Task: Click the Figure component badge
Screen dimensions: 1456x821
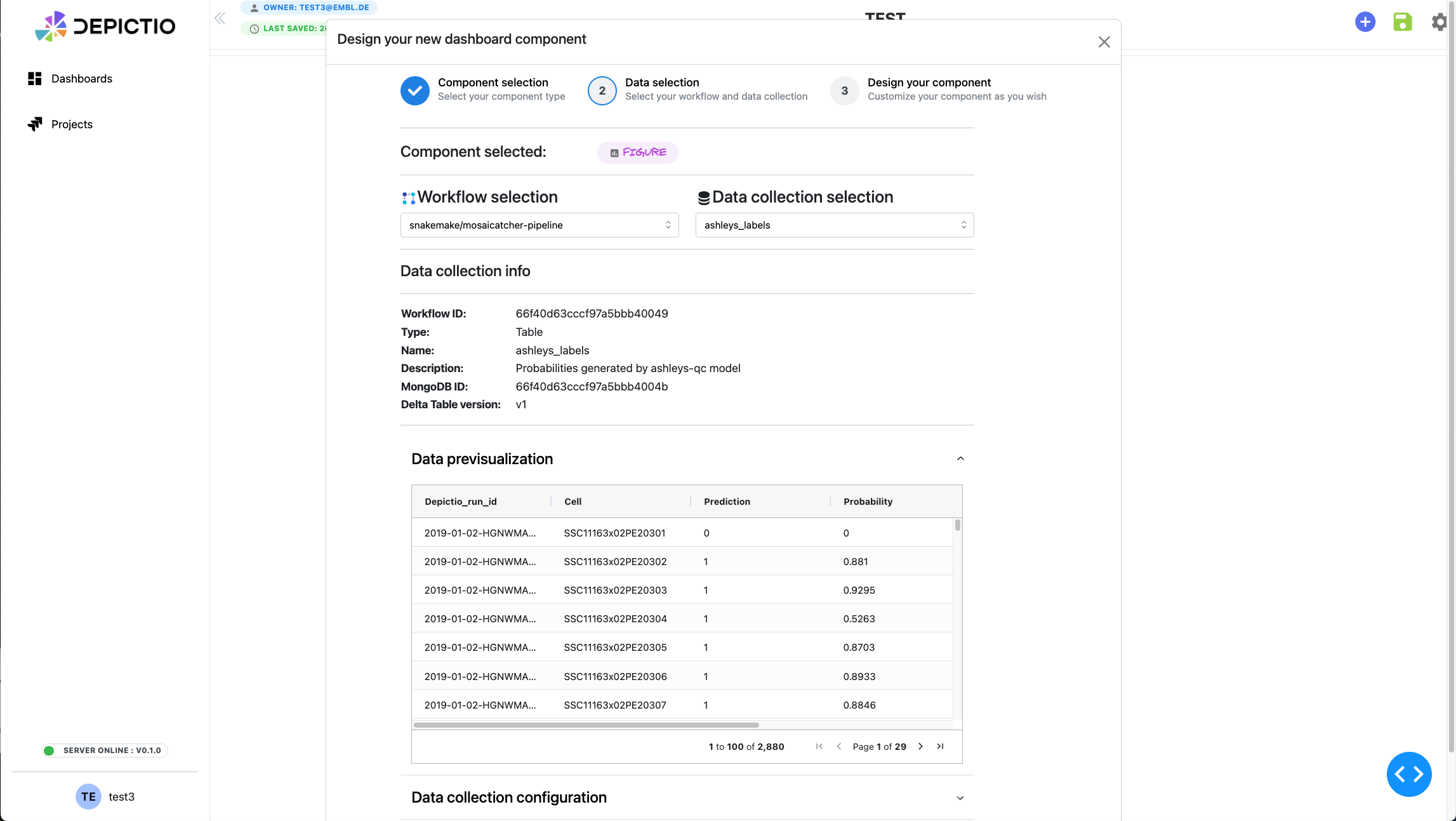Action: tap(638, 152)
